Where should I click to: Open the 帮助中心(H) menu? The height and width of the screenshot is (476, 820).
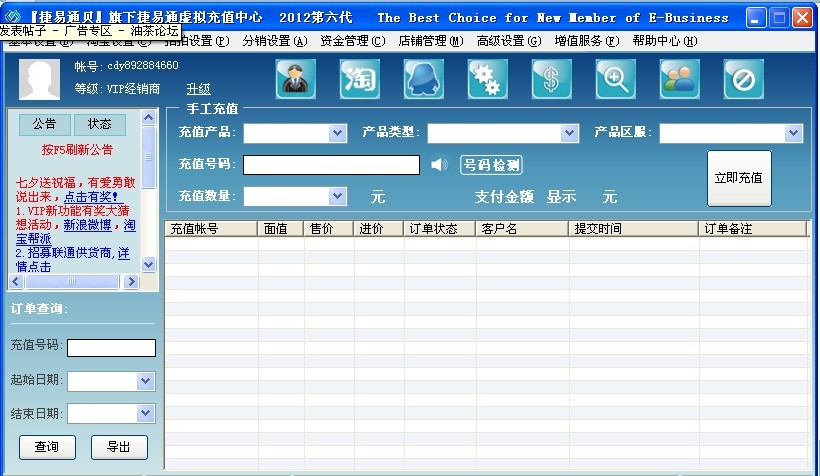(665, 41)
